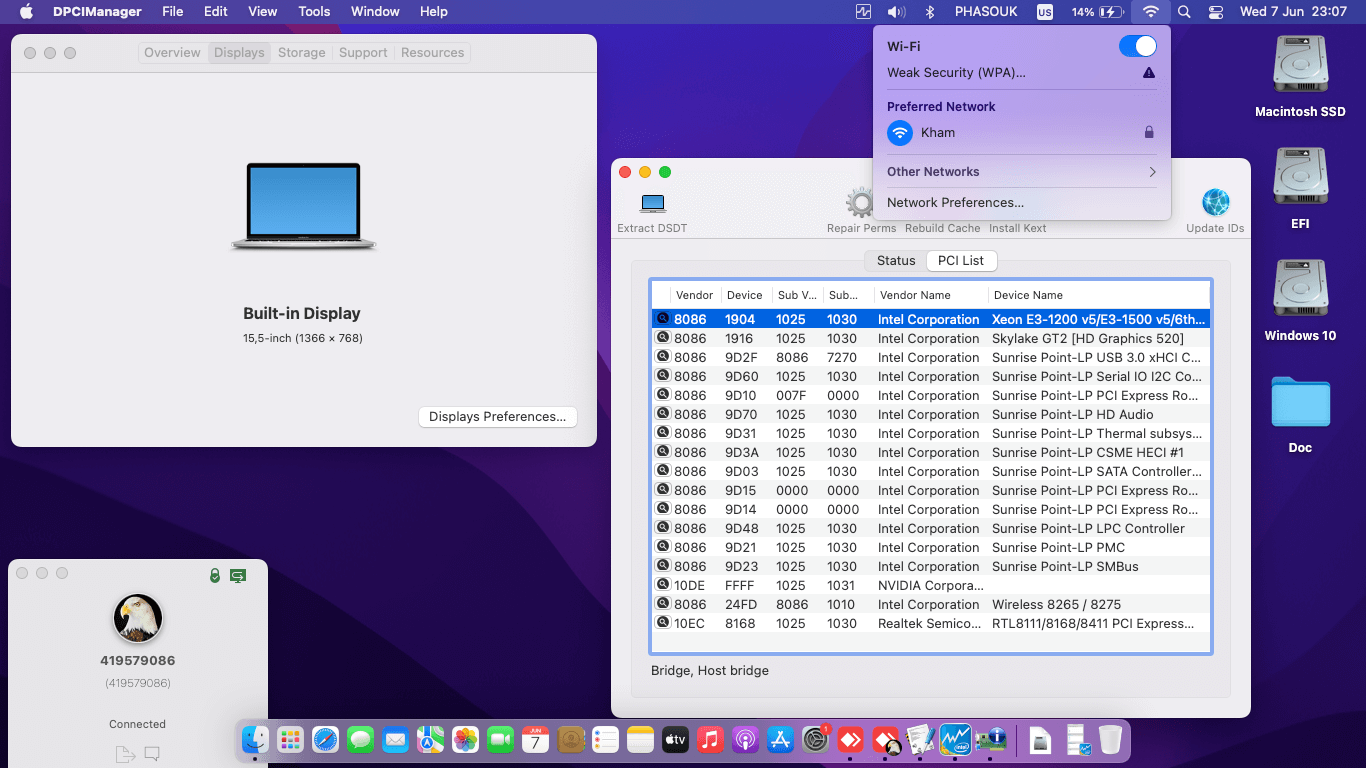Click the Repair Perms gear icon
Image resolution: width=1366 pixels, height=768 pixels.
[860, 200]
